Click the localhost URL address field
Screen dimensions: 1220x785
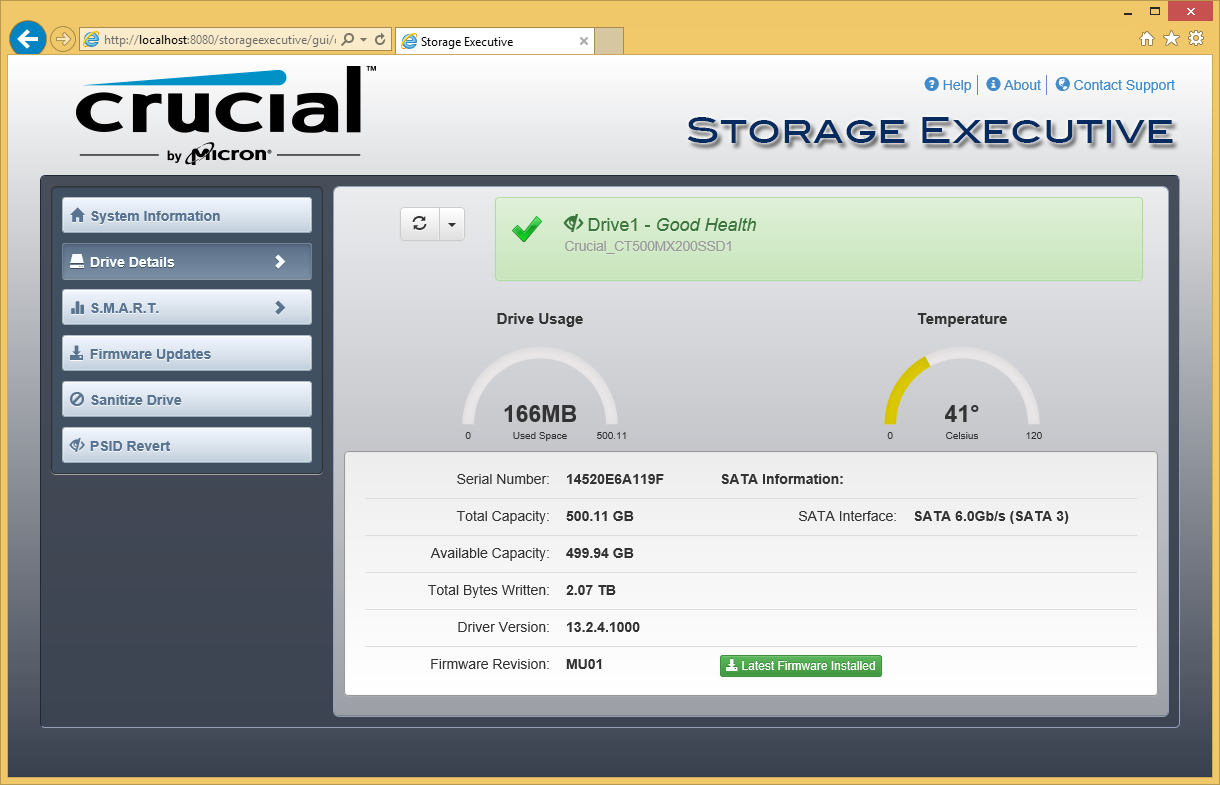tap(219, 40)
